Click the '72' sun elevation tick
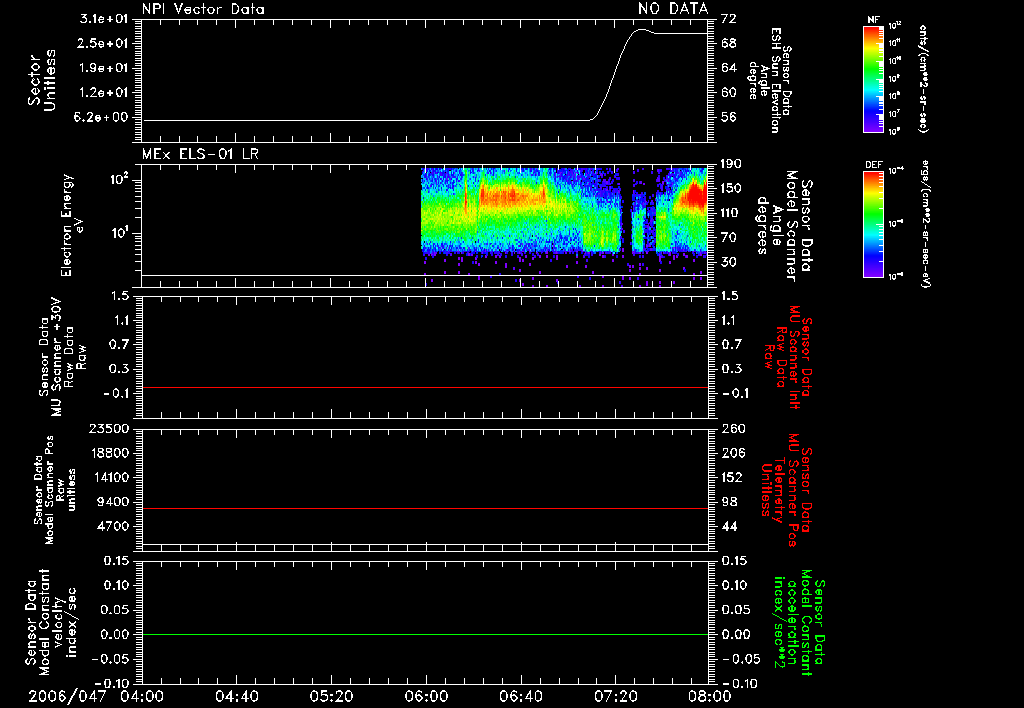This screenshot has width=1024, height=708. (729, 19)
